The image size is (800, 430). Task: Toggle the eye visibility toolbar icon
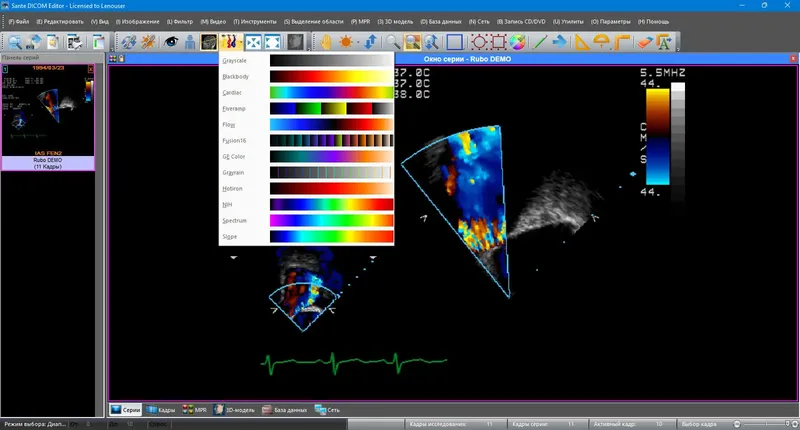[170, 42]
